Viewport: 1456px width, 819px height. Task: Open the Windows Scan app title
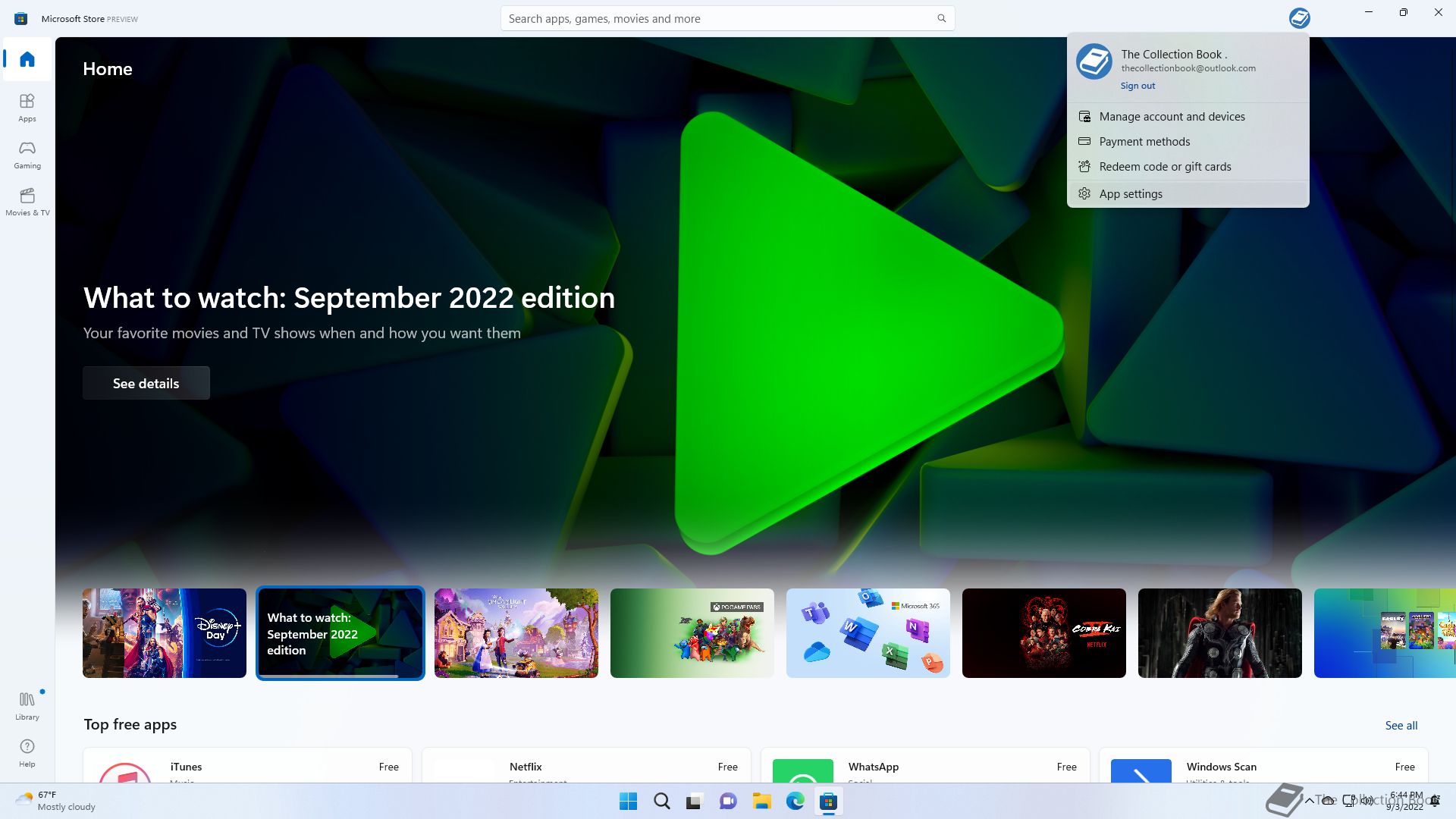click(x=1221, y=767)
